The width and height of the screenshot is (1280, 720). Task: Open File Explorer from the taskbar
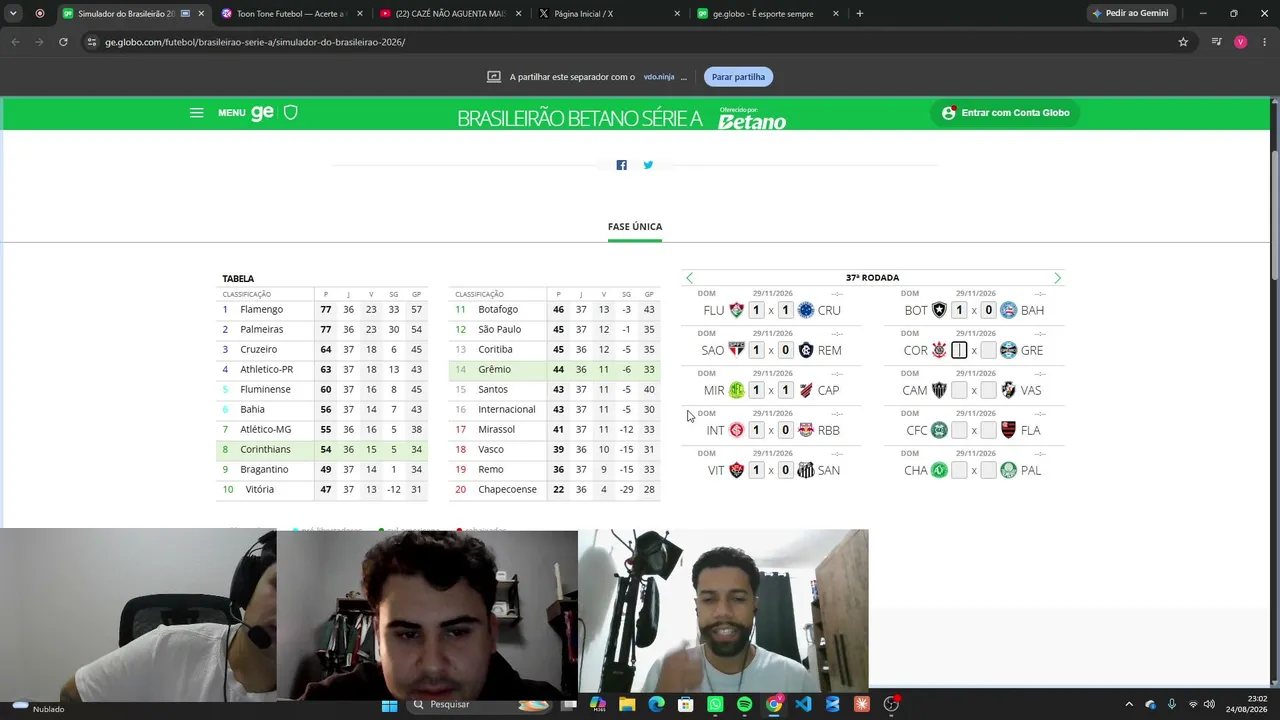click(x=627, y=705)
